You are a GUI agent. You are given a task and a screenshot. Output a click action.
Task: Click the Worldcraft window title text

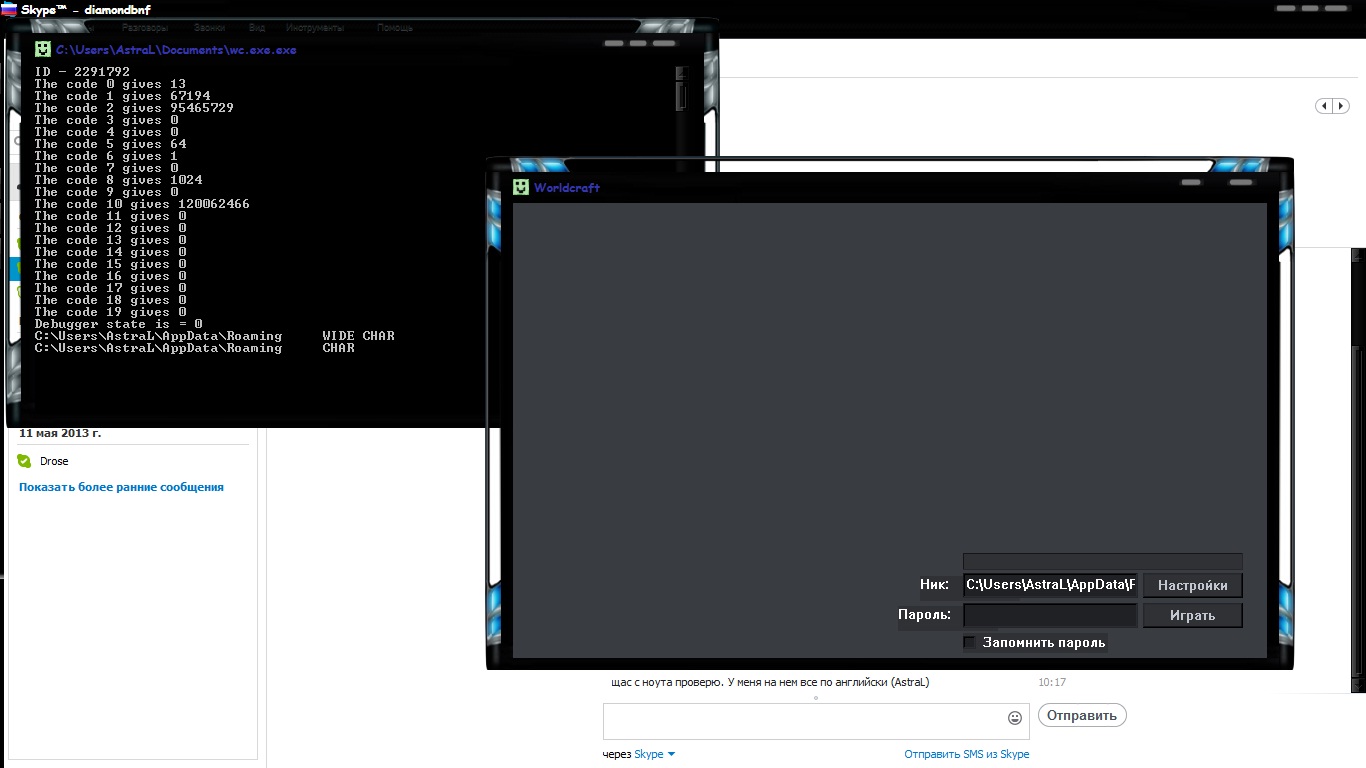567,188
